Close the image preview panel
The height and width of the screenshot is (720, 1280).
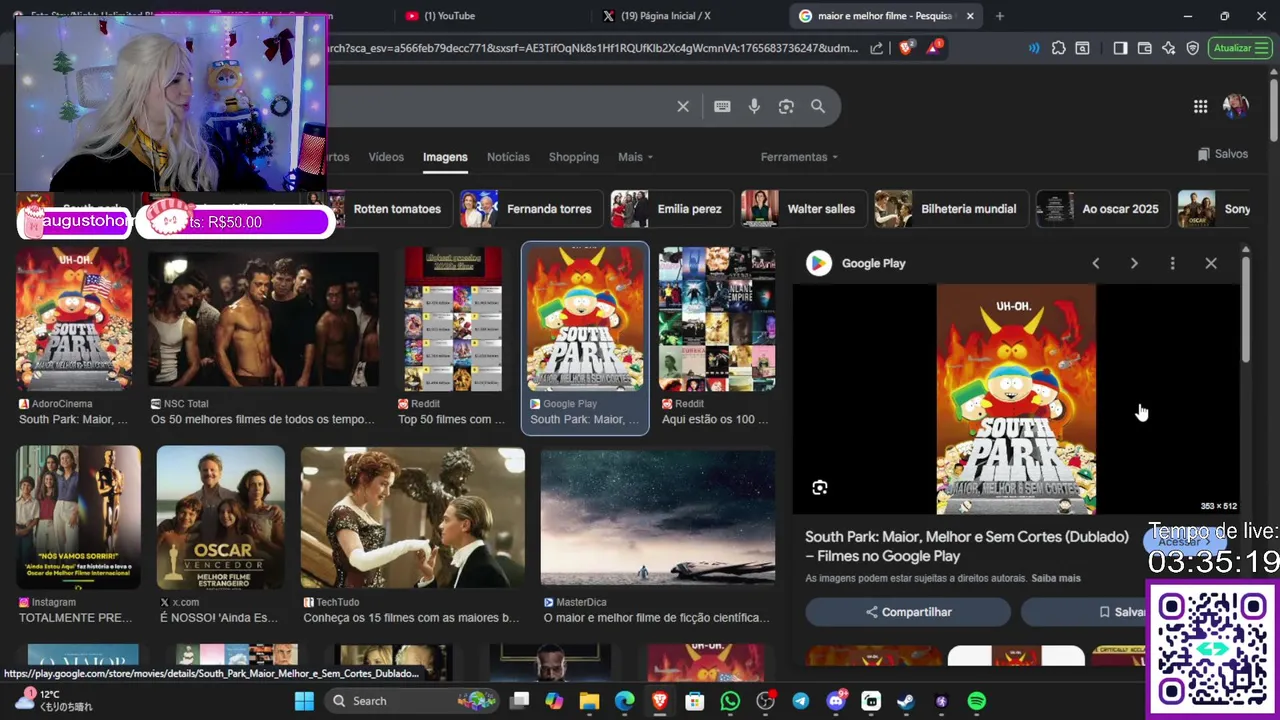(1211, 263)
